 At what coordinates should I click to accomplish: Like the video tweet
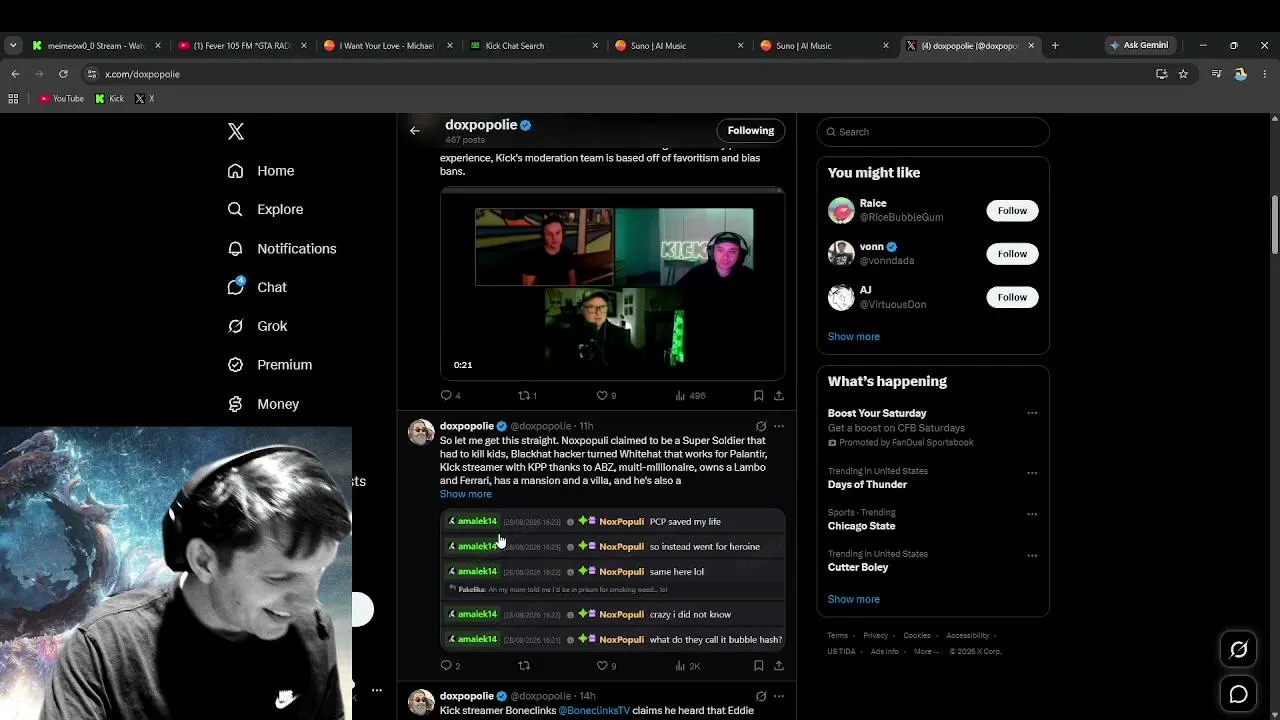606,395
